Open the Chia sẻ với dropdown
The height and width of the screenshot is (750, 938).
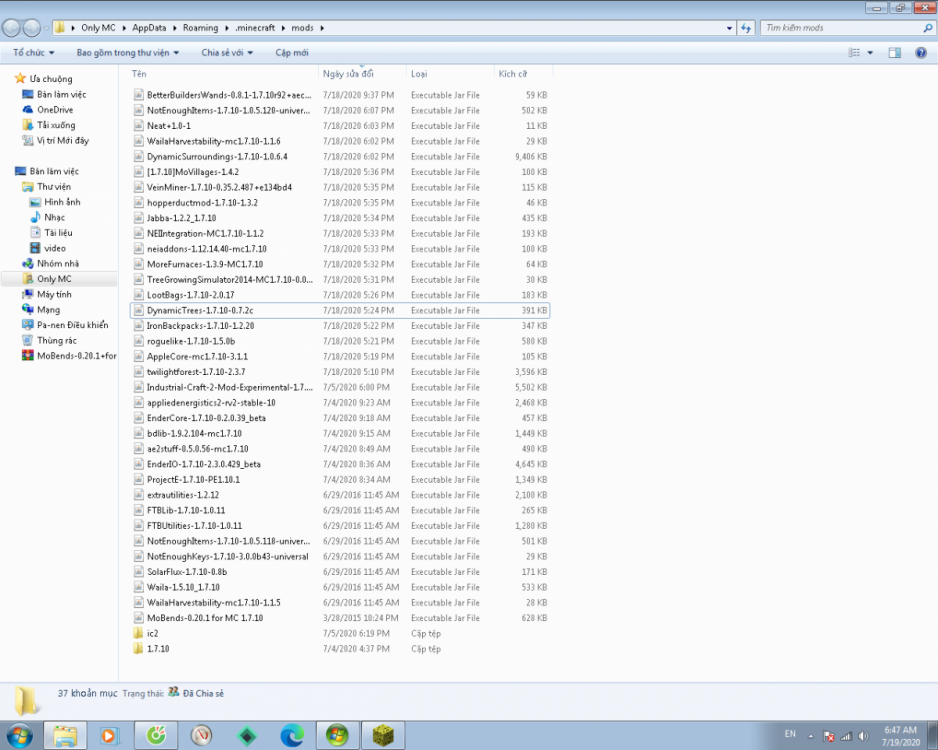[227, 53]
